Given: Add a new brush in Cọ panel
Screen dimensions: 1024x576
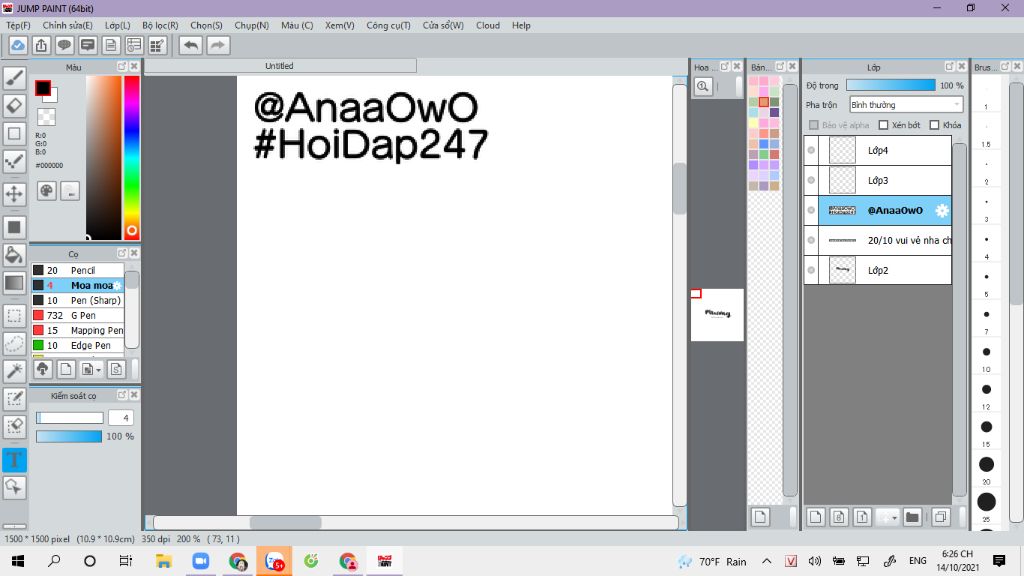Looking at the screenshot, I should tap(66, 369).
